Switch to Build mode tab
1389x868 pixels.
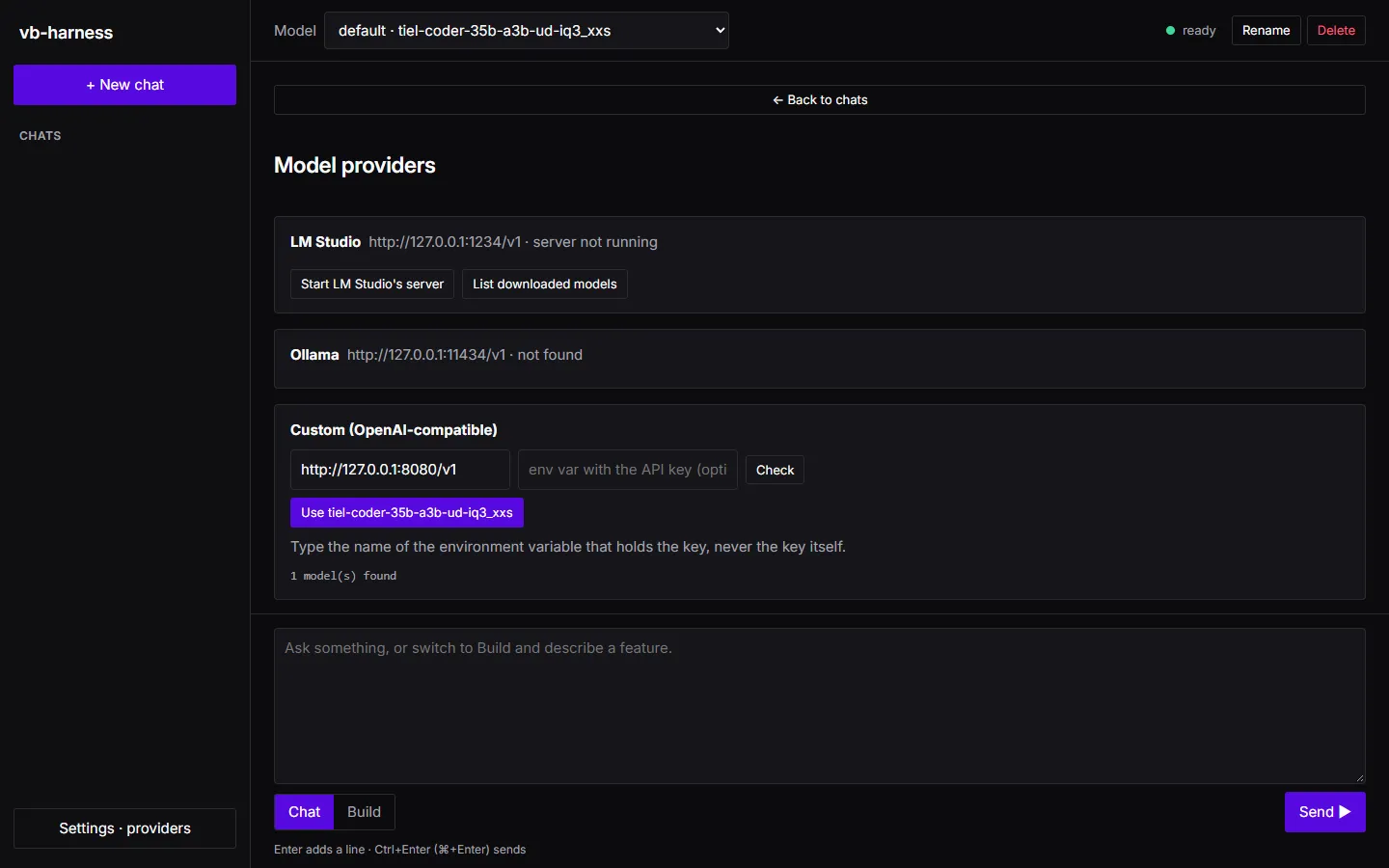coord(364,812)
